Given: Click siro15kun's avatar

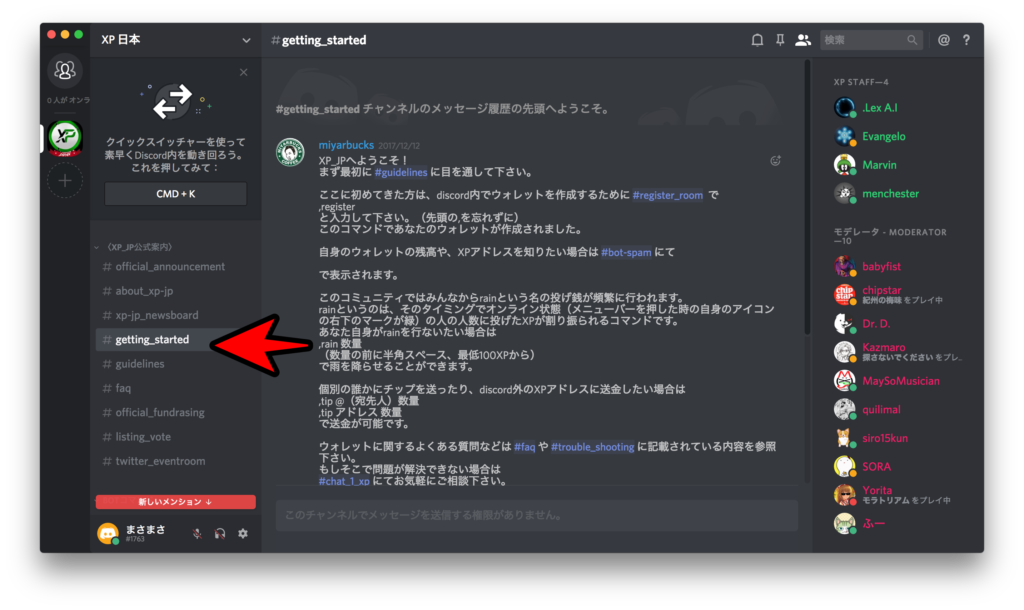Looking at the screenshot, I should click(844, 438).
